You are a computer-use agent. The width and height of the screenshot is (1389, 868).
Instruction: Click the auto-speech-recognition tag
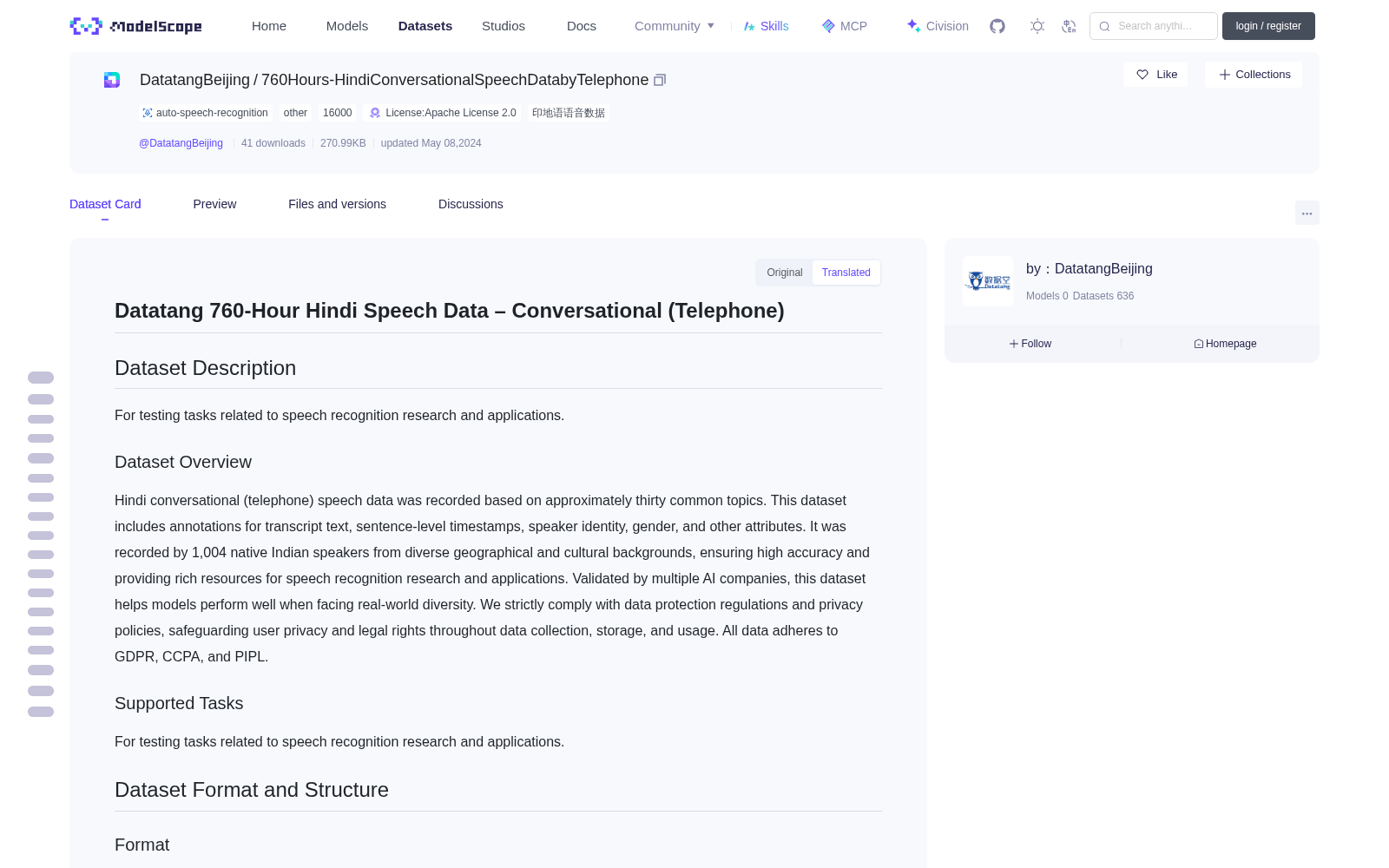[205, 113]
